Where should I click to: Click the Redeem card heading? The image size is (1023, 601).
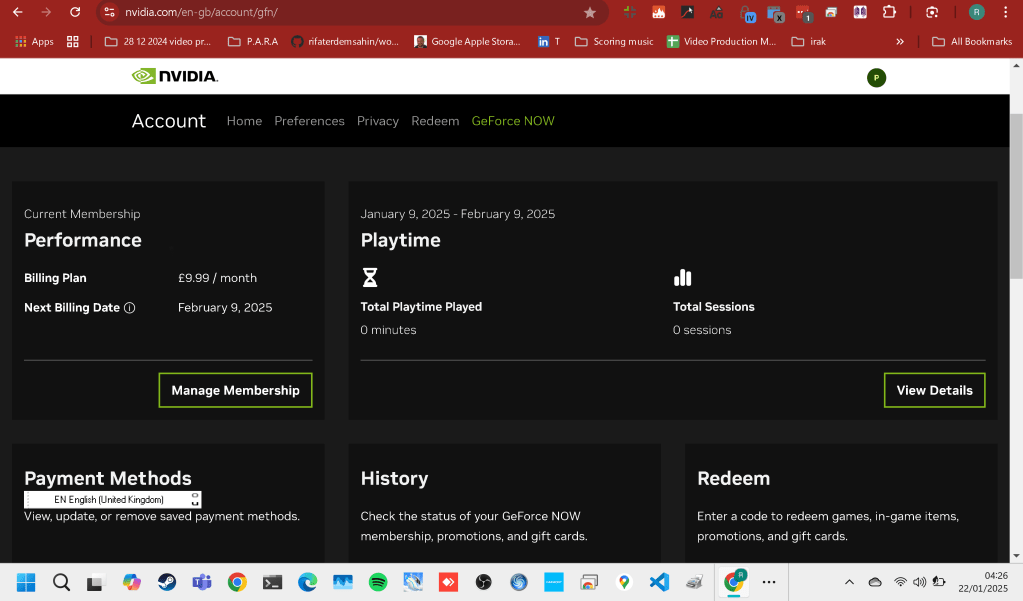733,478
